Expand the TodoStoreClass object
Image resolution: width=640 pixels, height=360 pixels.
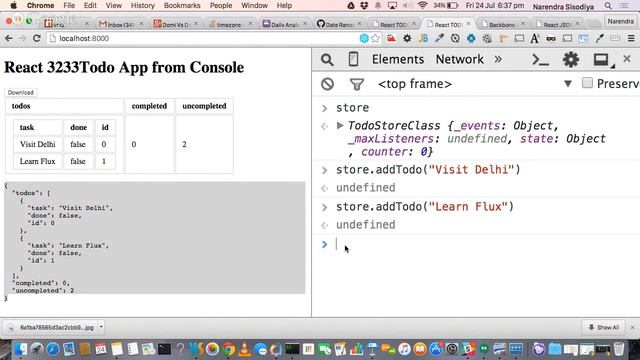tap(340, 125)
